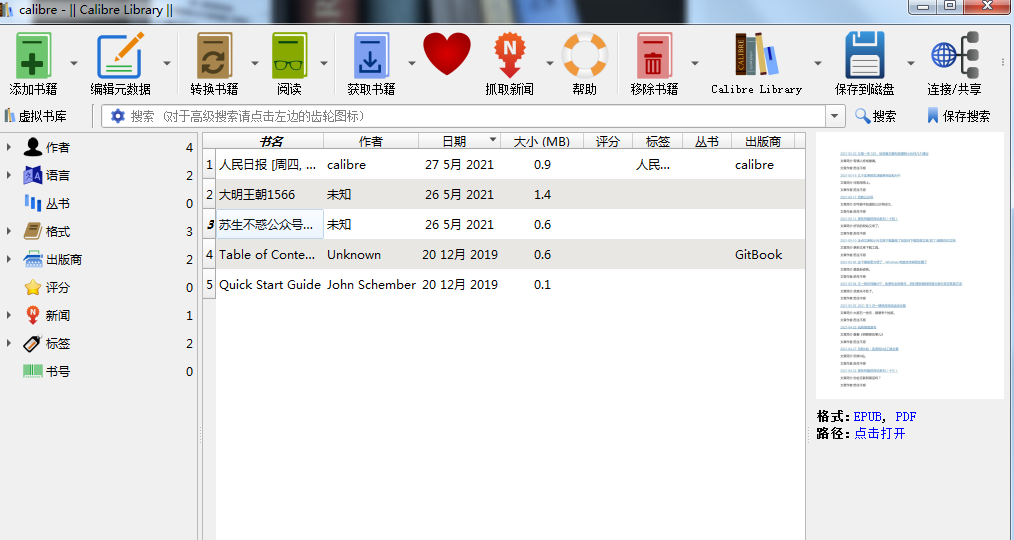
Task: Select book row 大明王朝1566
Action: pos(504,195)
